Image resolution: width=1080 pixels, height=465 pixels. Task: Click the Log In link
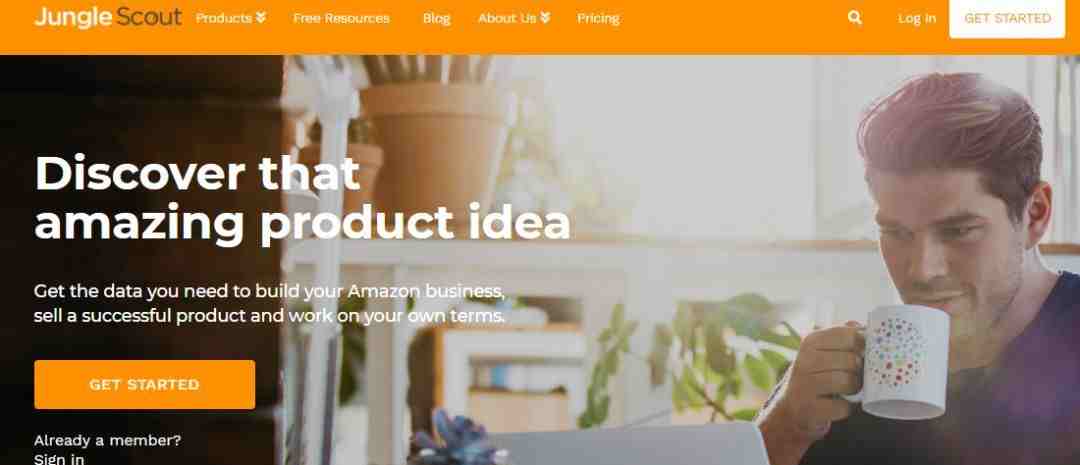(917, 19)
